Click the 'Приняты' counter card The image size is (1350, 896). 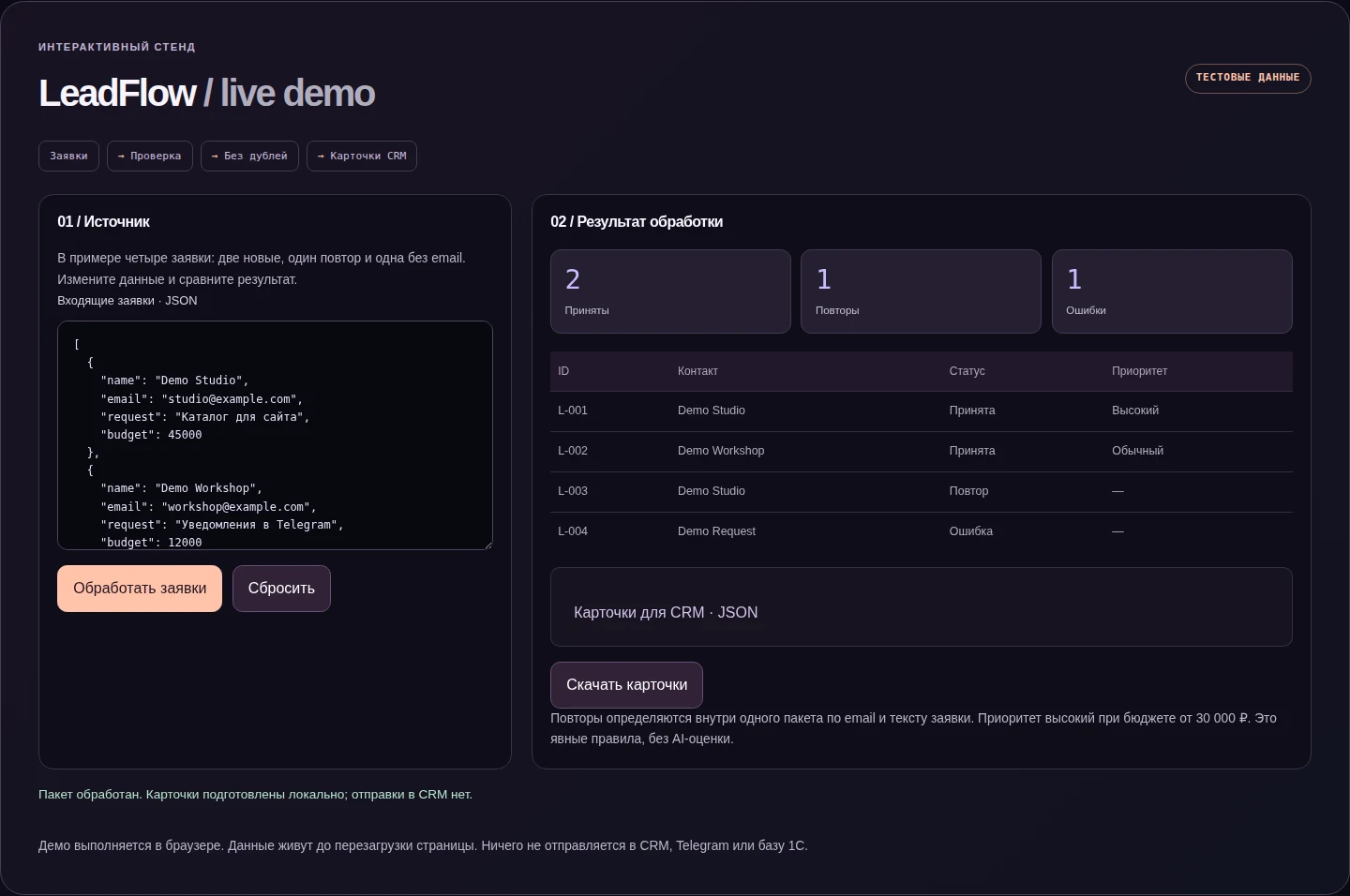[670, 291]
